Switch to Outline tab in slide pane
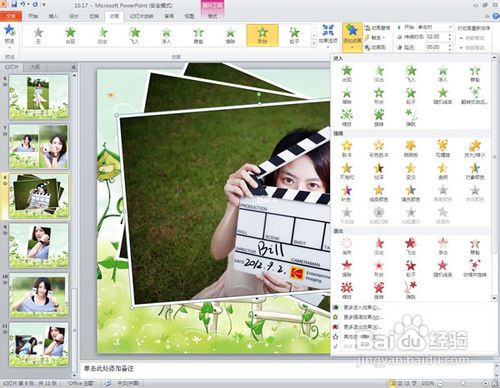Screen dimensions: 500x388 [35, 67]
